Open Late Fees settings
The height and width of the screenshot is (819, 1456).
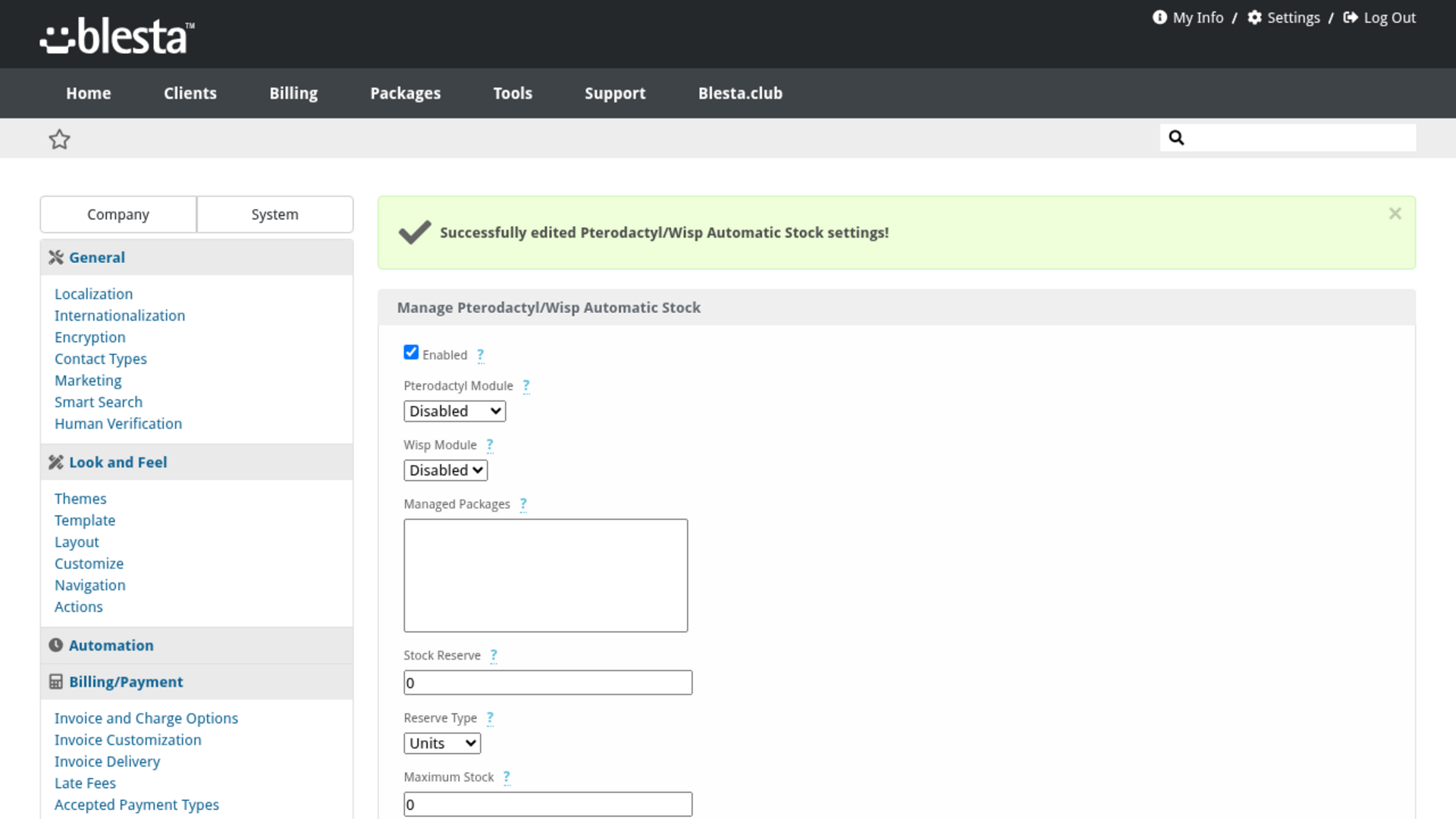pos(85,783)
